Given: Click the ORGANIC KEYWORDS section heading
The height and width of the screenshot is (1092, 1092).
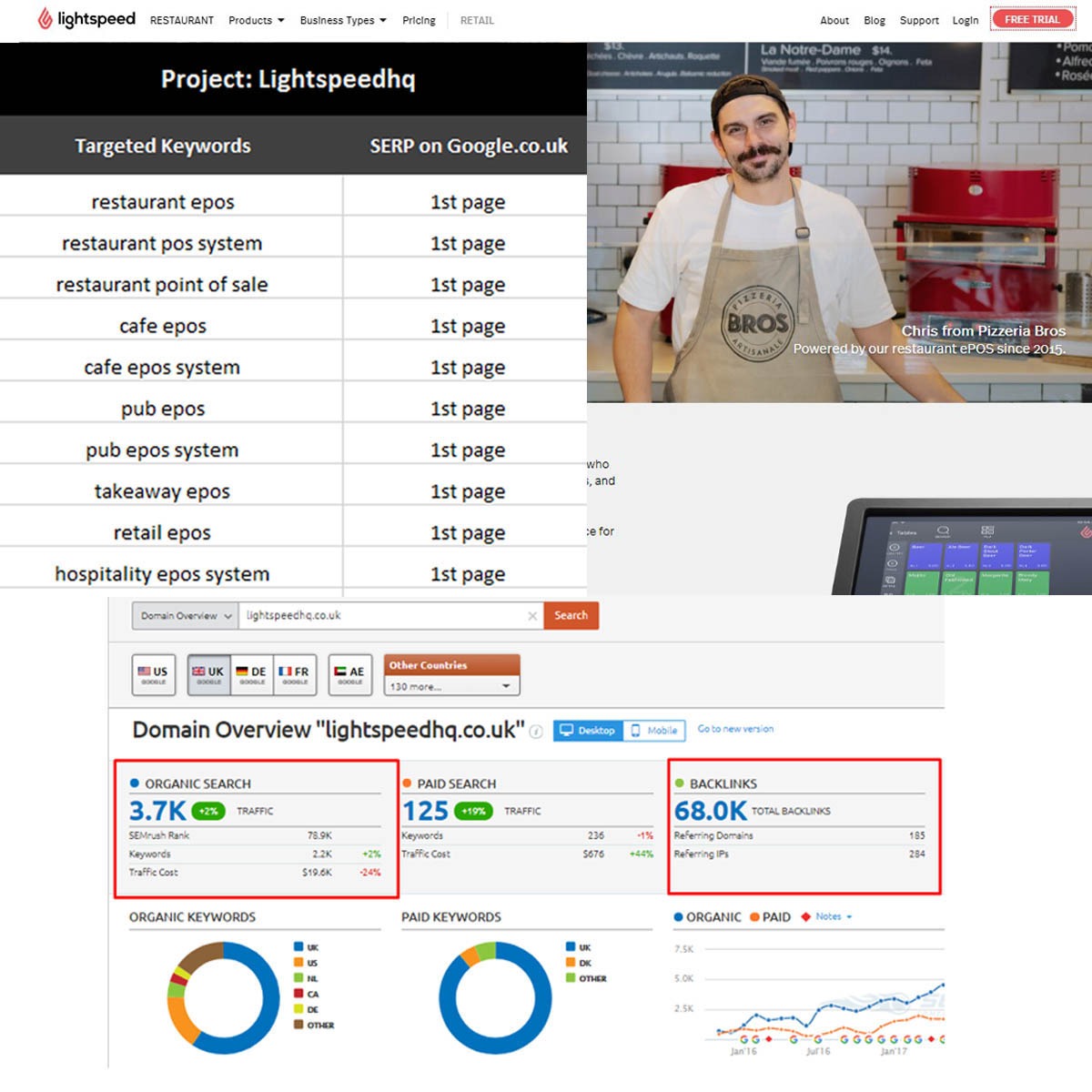Looking at the screenshot, I should (x=192, y=917).
